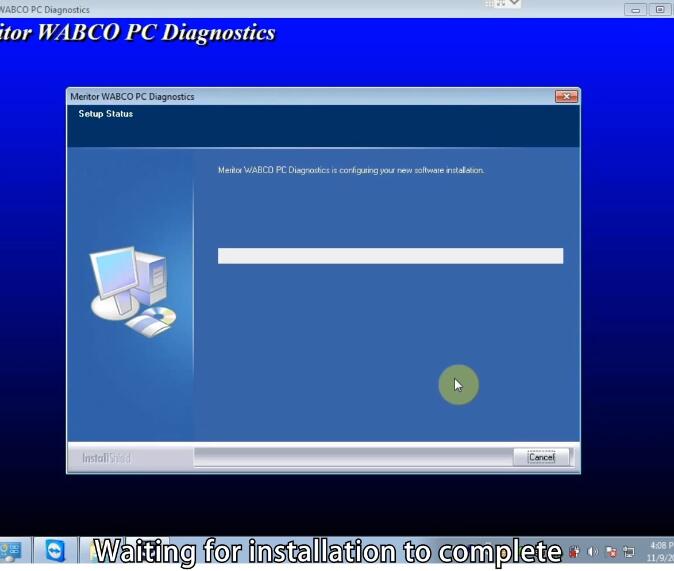This screenshot has height=571, width=674.
Task: Click the computer and CD setup graphic
Action: (133, 292)
